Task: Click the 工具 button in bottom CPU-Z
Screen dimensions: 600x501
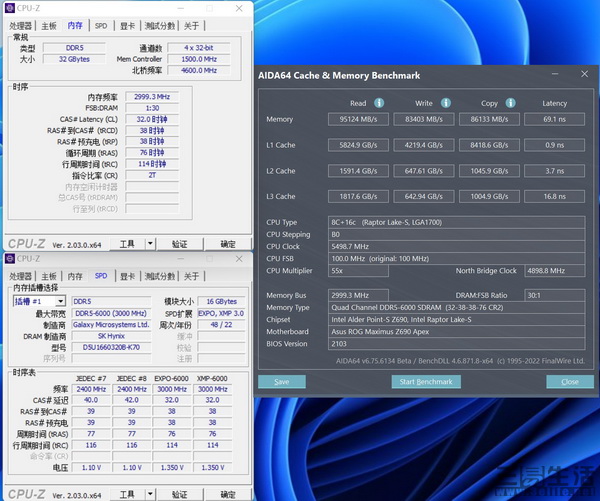Action: (127, 494)
